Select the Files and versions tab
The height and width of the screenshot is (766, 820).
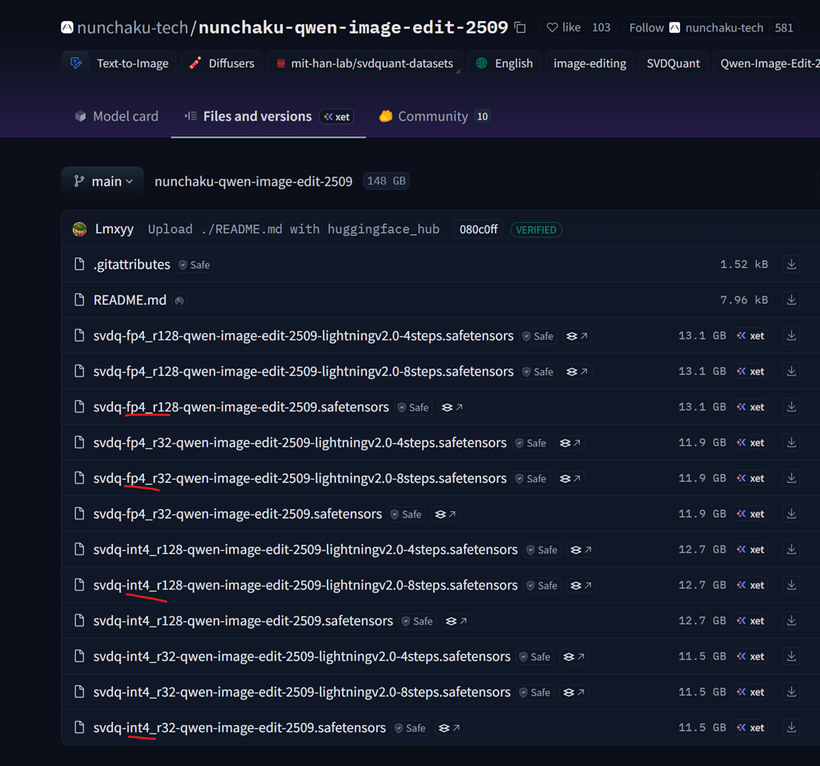(x=256, y=117)
